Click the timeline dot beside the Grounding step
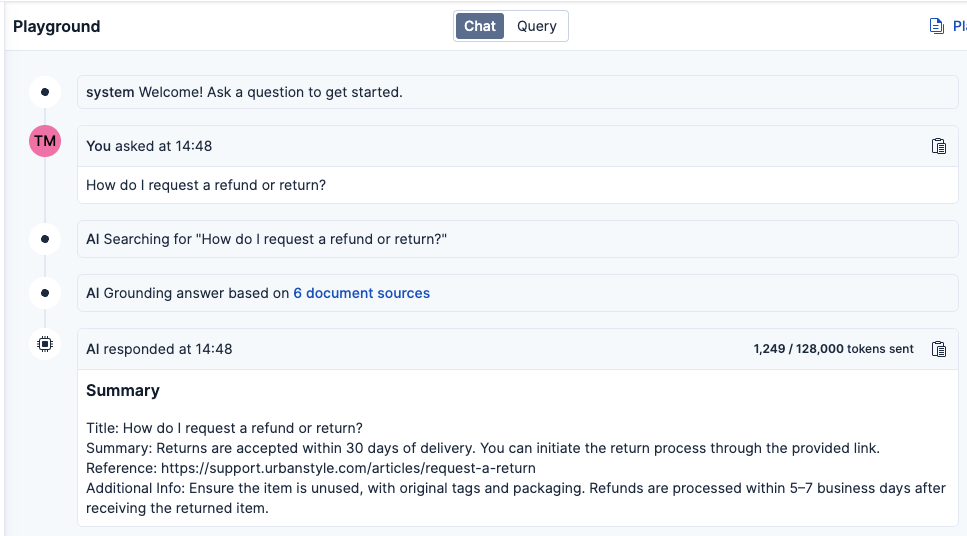The height and width of the screenshot is (536, 967). [x=45, y=293]
